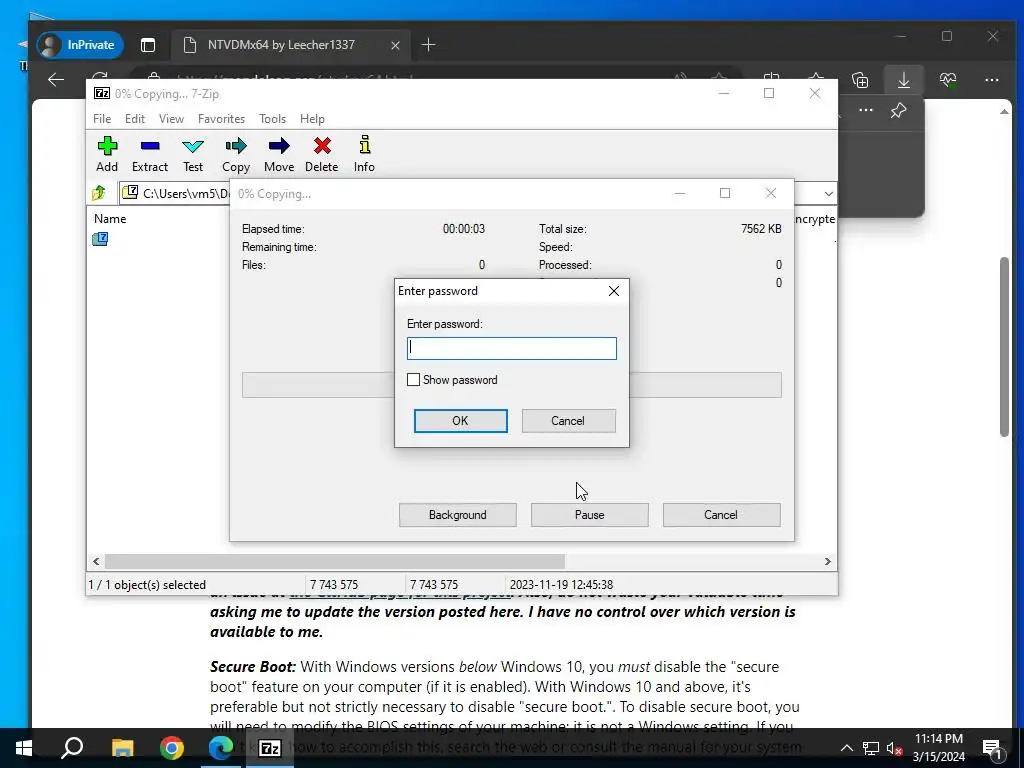This screenshot has height=768, width=1024.
Task: Expand the 7-Zip address bar dropdown
Action: click(828, 193)
